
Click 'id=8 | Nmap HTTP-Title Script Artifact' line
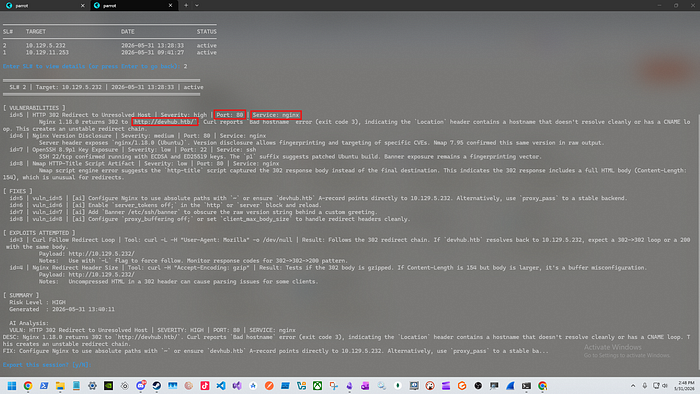click(144, 164)
